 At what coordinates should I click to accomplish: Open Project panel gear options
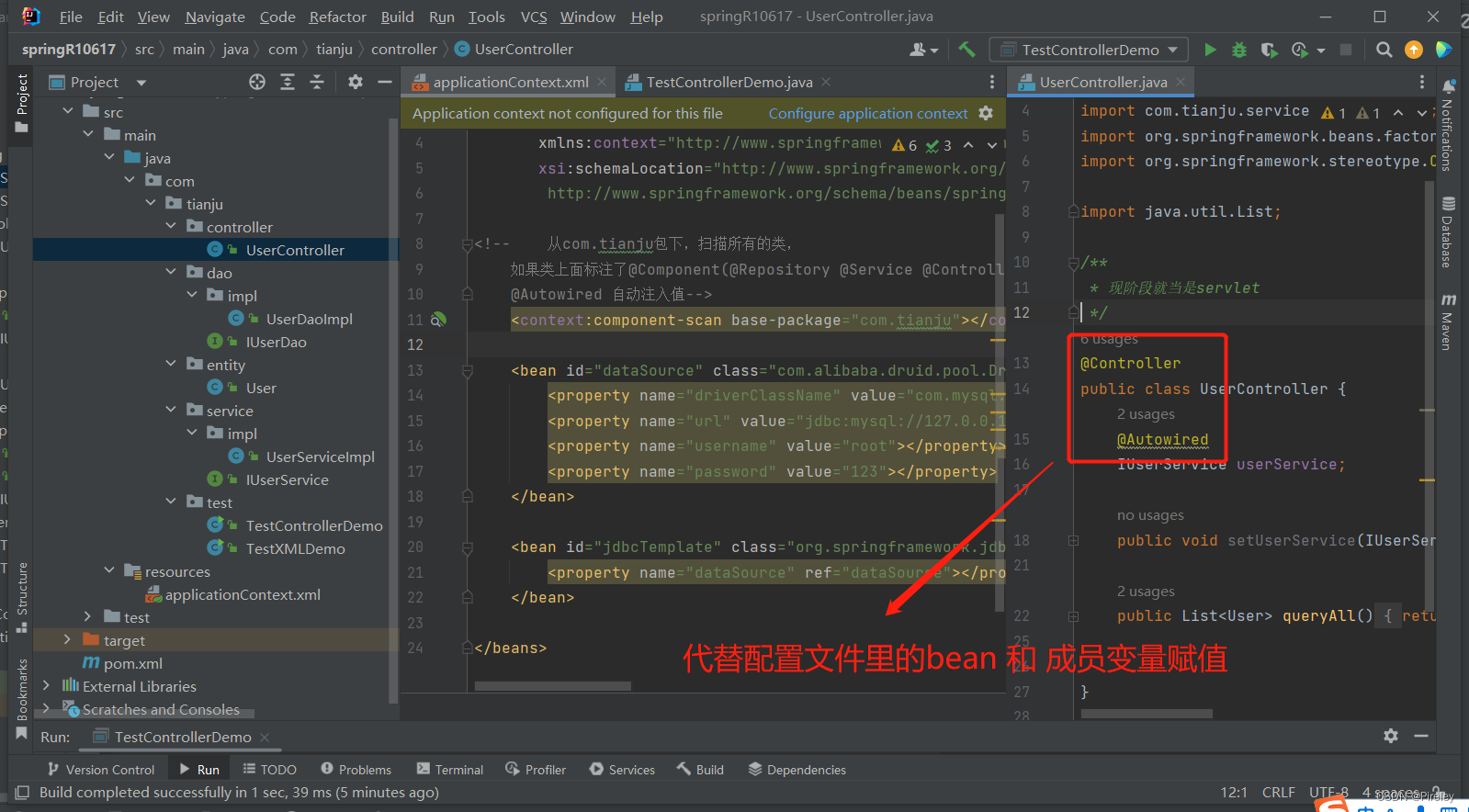pos(356,82)
